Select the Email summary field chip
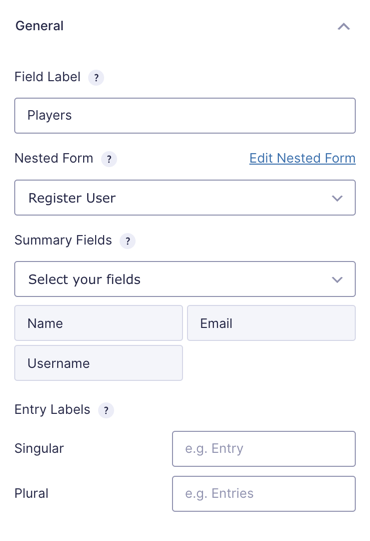 (x=271, y=323)
